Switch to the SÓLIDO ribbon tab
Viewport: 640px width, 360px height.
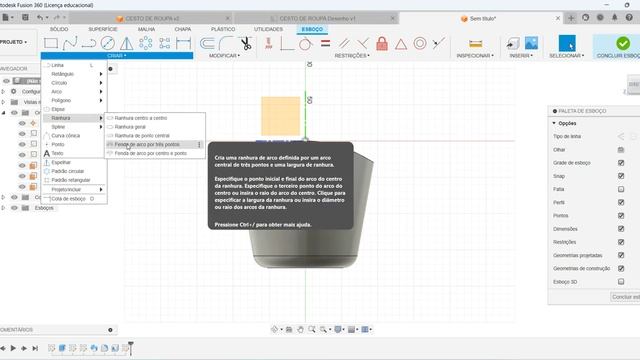click(x=59, y=29)
